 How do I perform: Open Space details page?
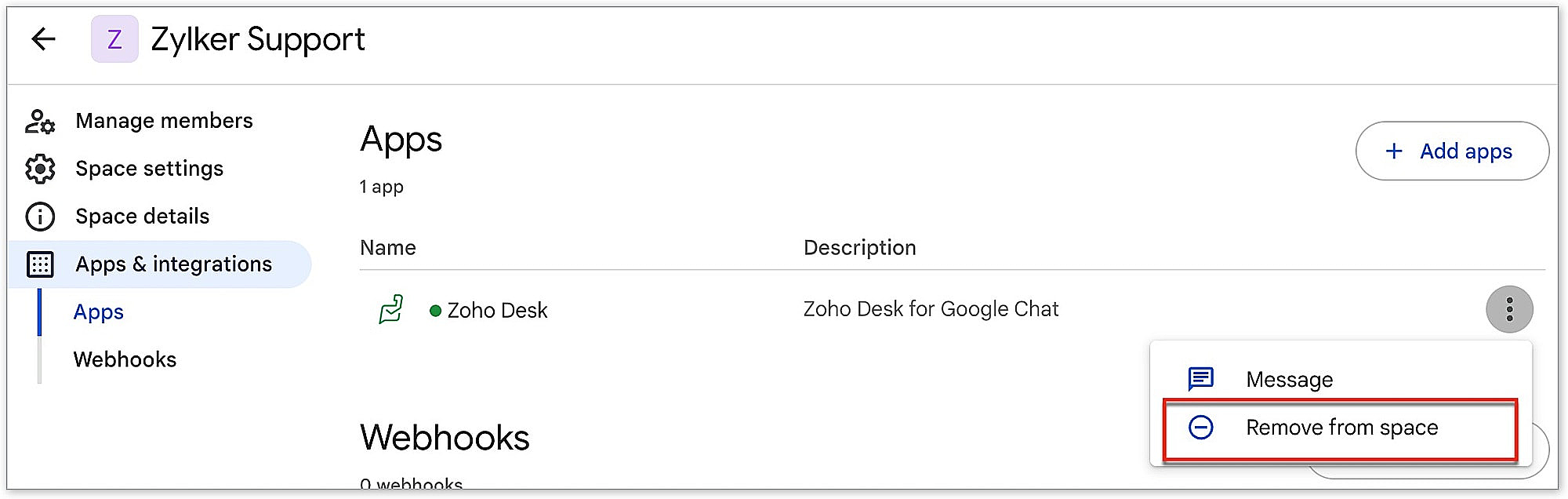tap(142, 217)
